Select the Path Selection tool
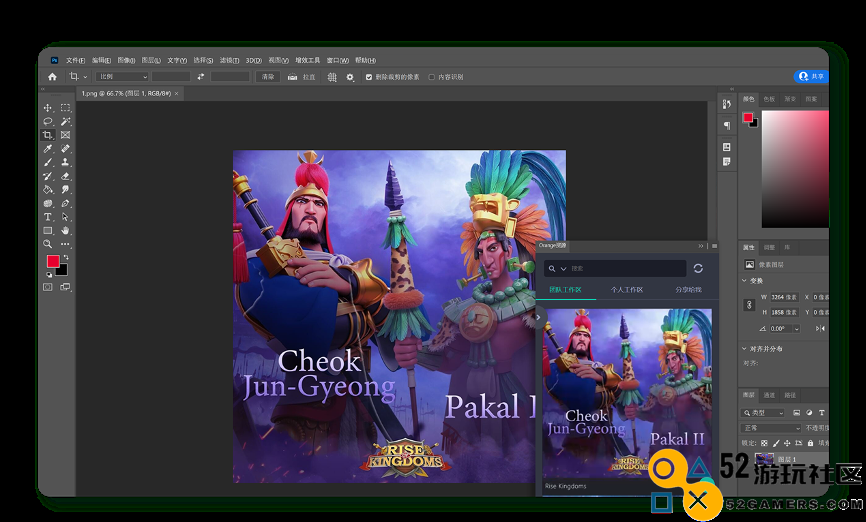 click(x=65, y=217)
